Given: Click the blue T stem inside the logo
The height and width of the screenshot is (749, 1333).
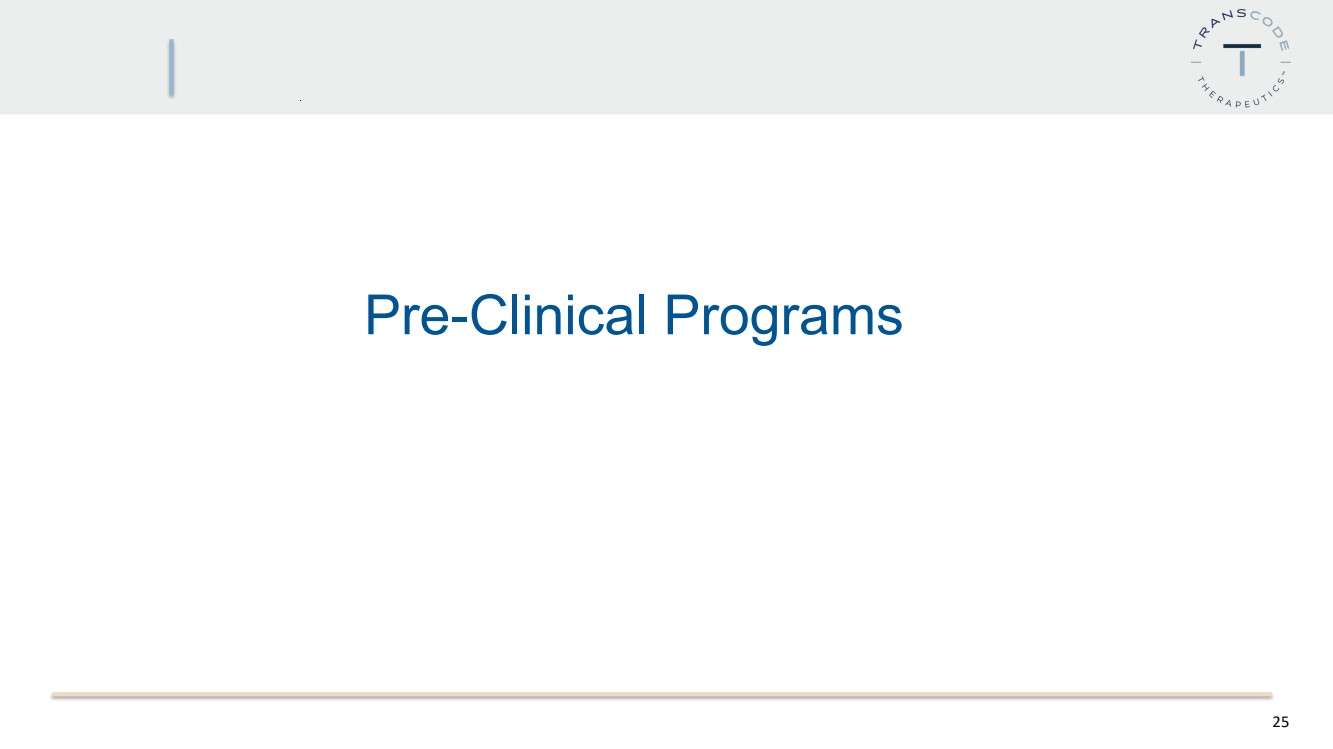Looking at the screenshot, I should 1242,62.
